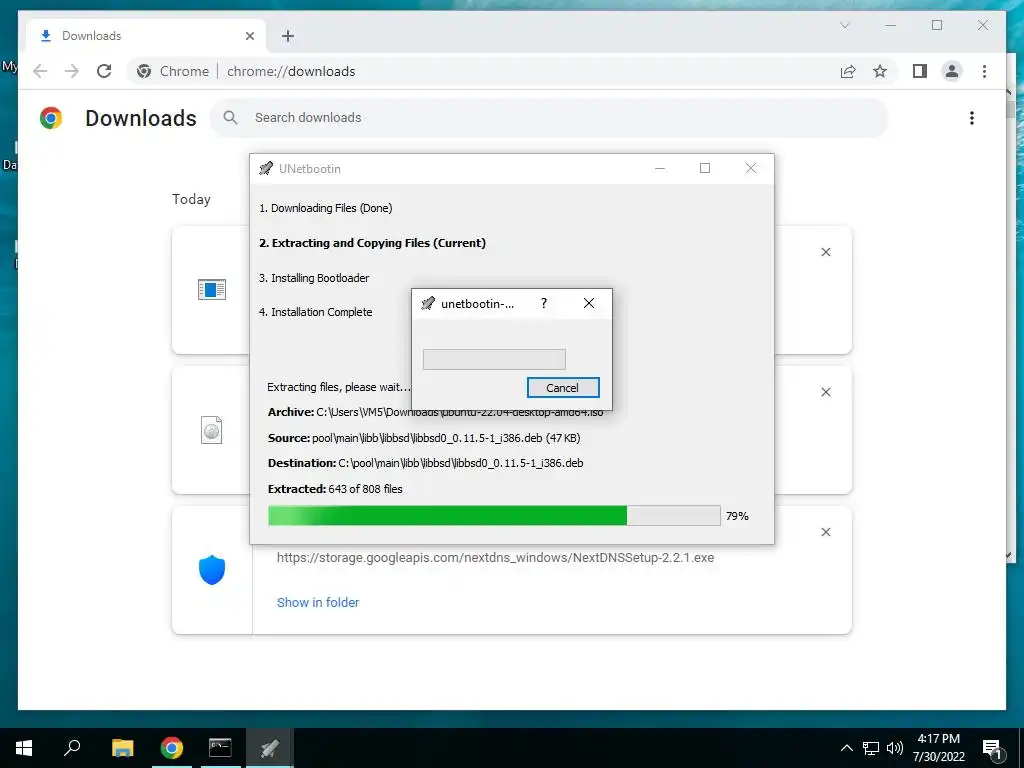Open volume control tray icon

click(x=895, y=748)
